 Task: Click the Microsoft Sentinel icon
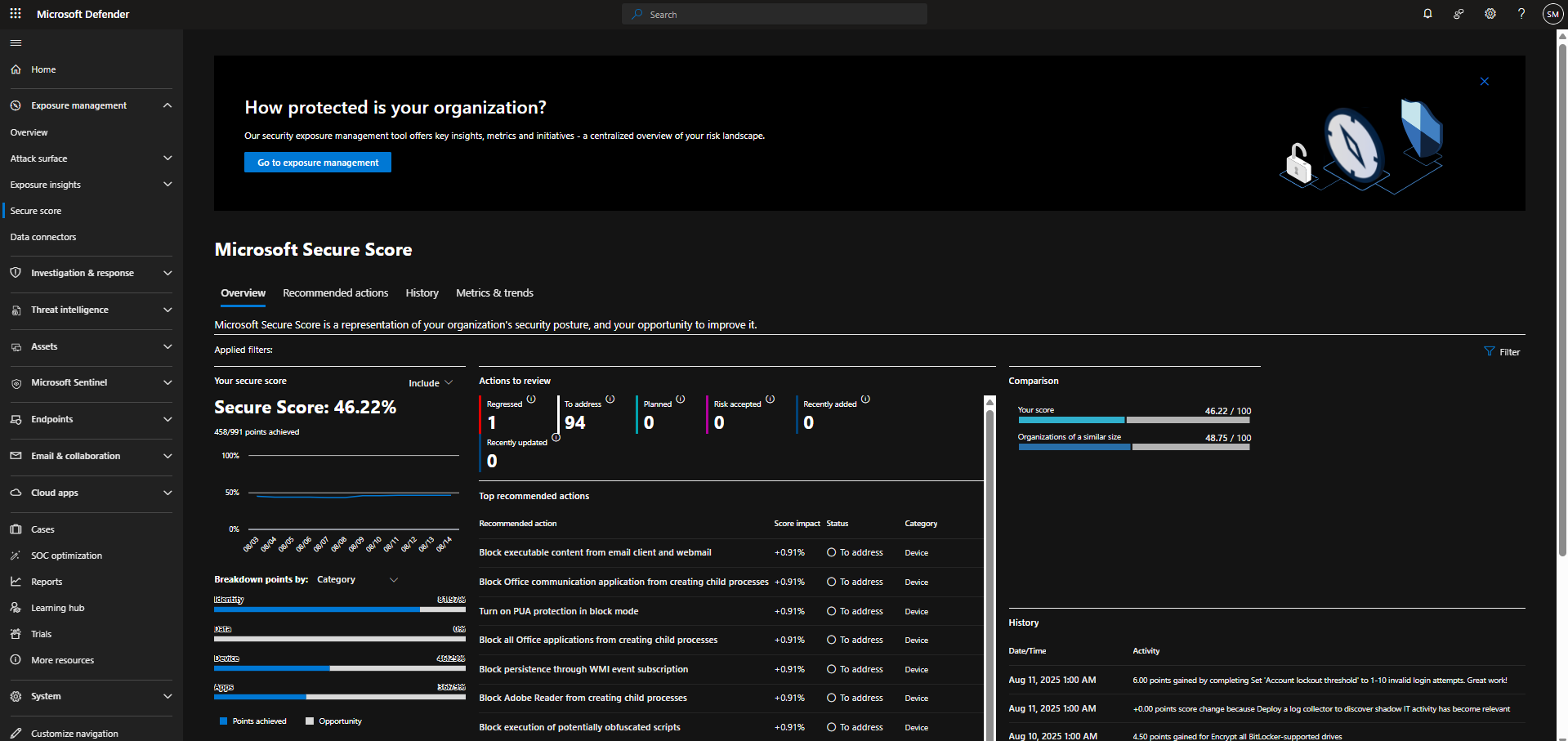tap(16, 382)
